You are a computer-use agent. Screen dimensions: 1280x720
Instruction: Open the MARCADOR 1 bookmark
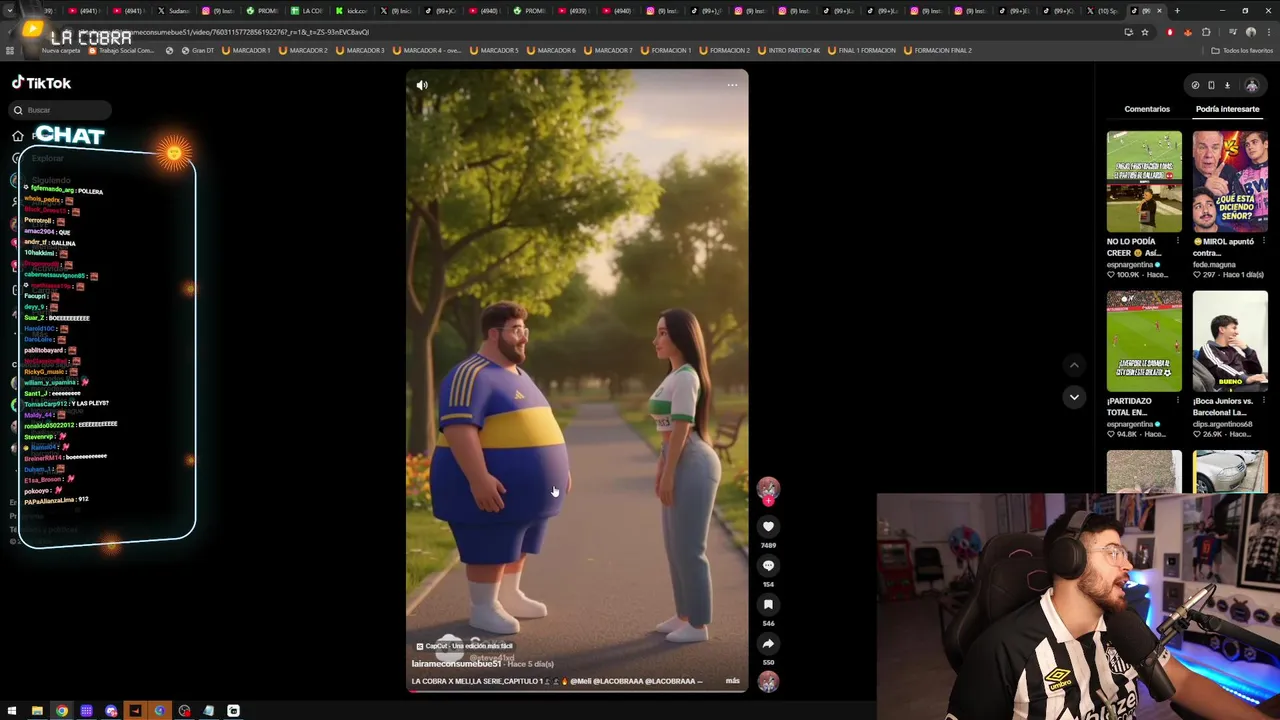click(x=245, y=50)
